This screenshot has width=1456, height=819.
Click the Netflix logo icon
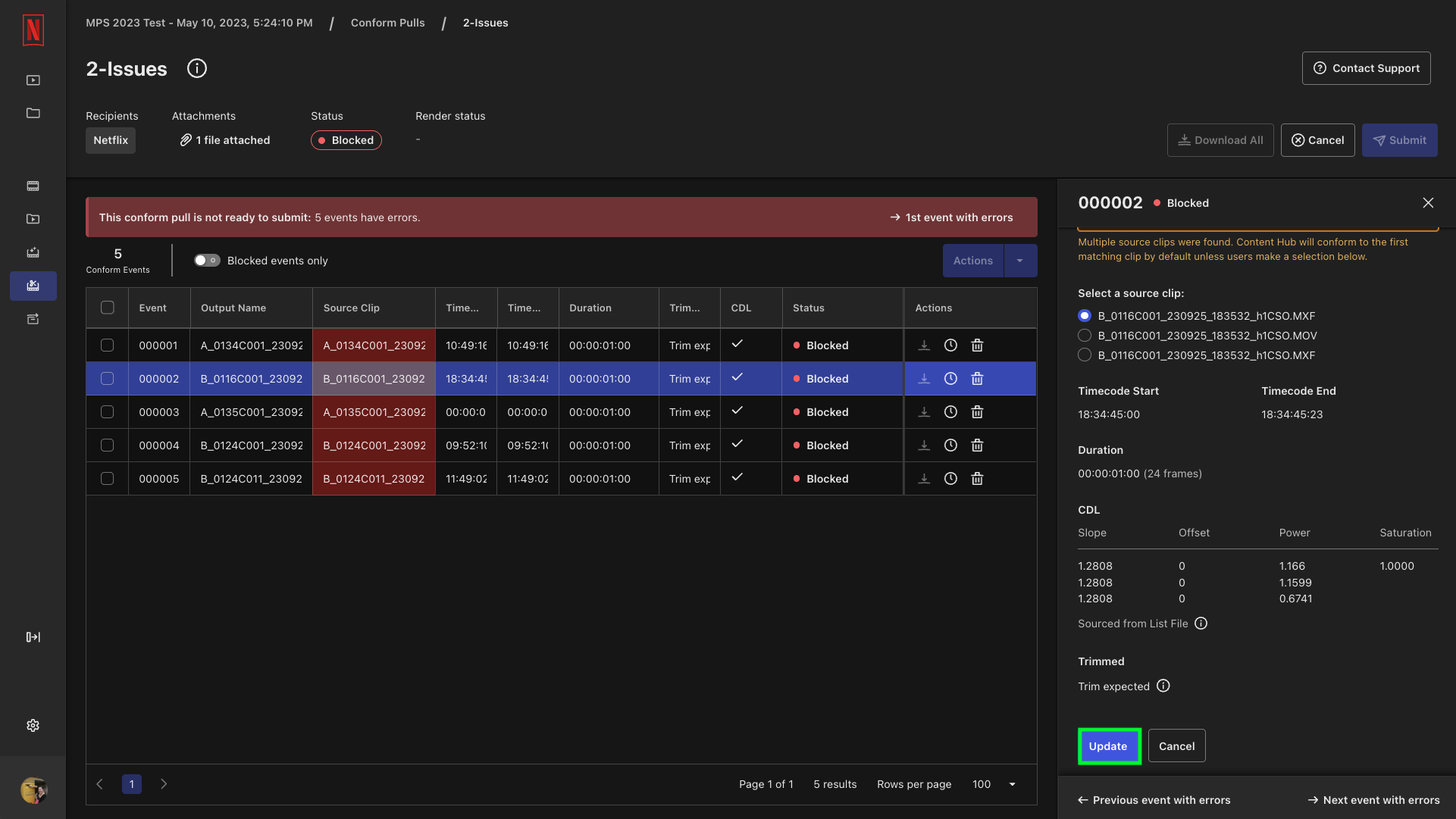(33, 30)
